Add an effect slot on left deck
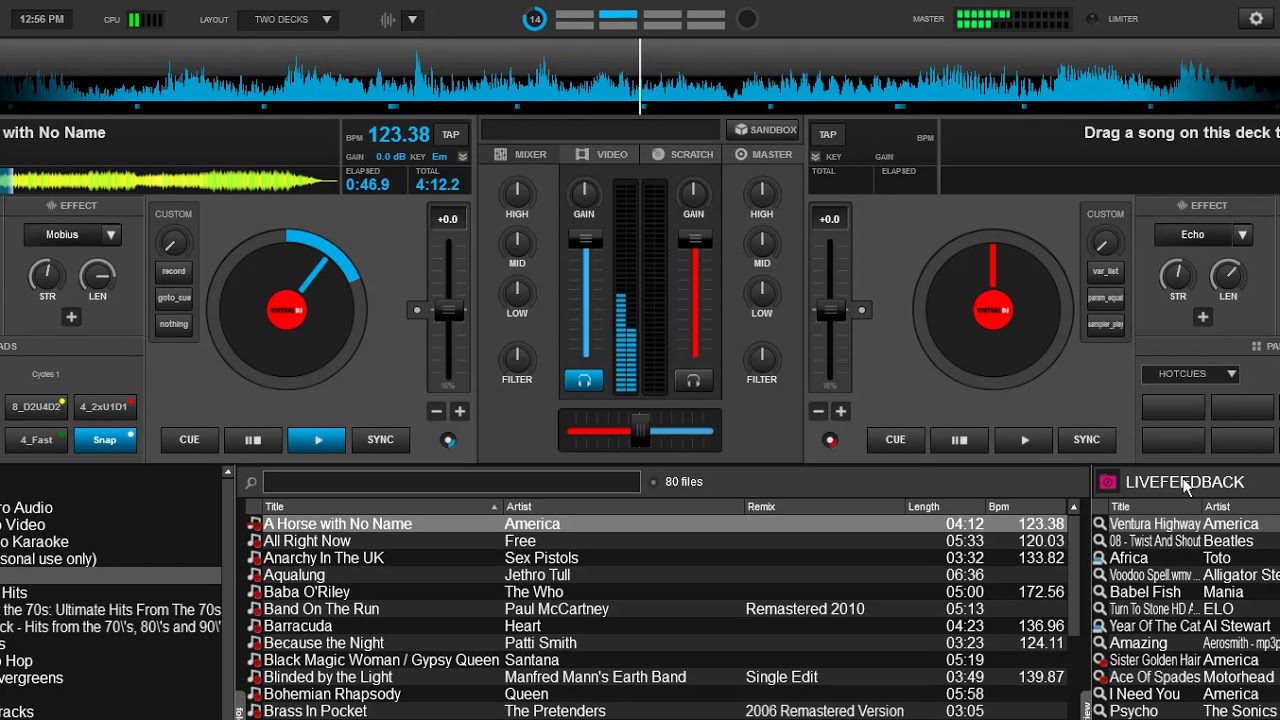The height and width of the screenshot is (720, 1280). pos(71,317)
